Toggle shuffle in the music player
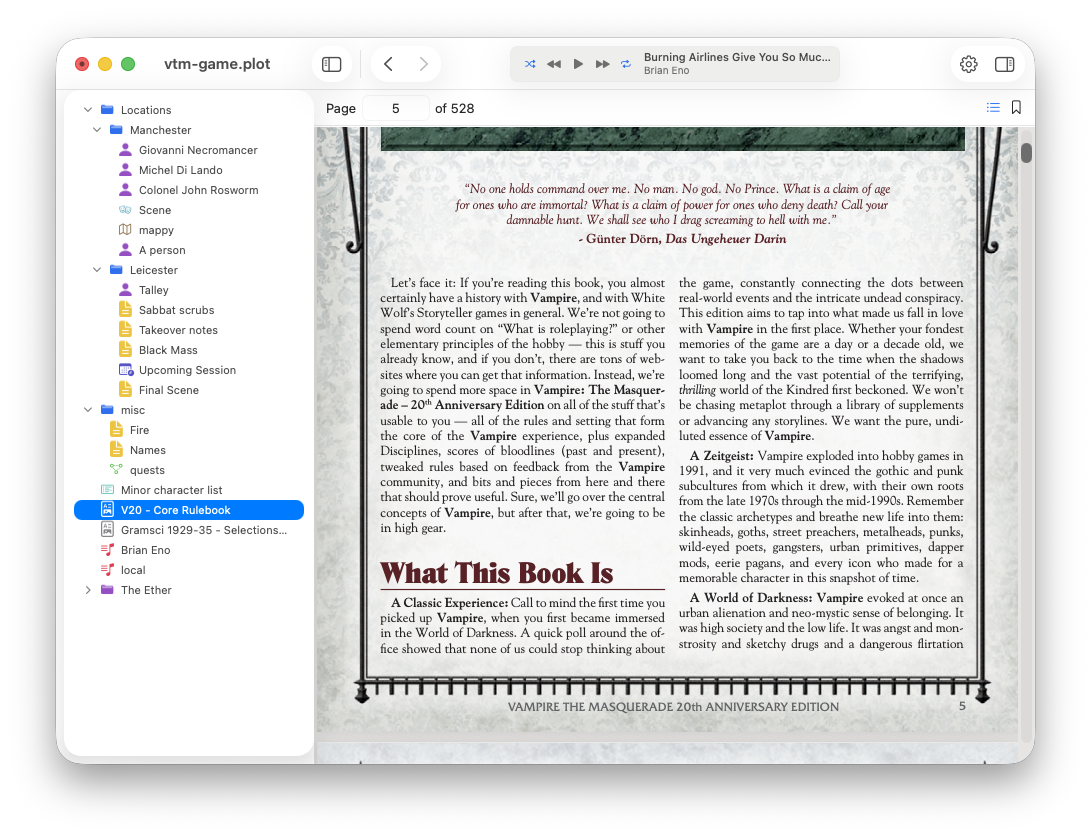The image size is (1091, 838). [x=530, y=64]
